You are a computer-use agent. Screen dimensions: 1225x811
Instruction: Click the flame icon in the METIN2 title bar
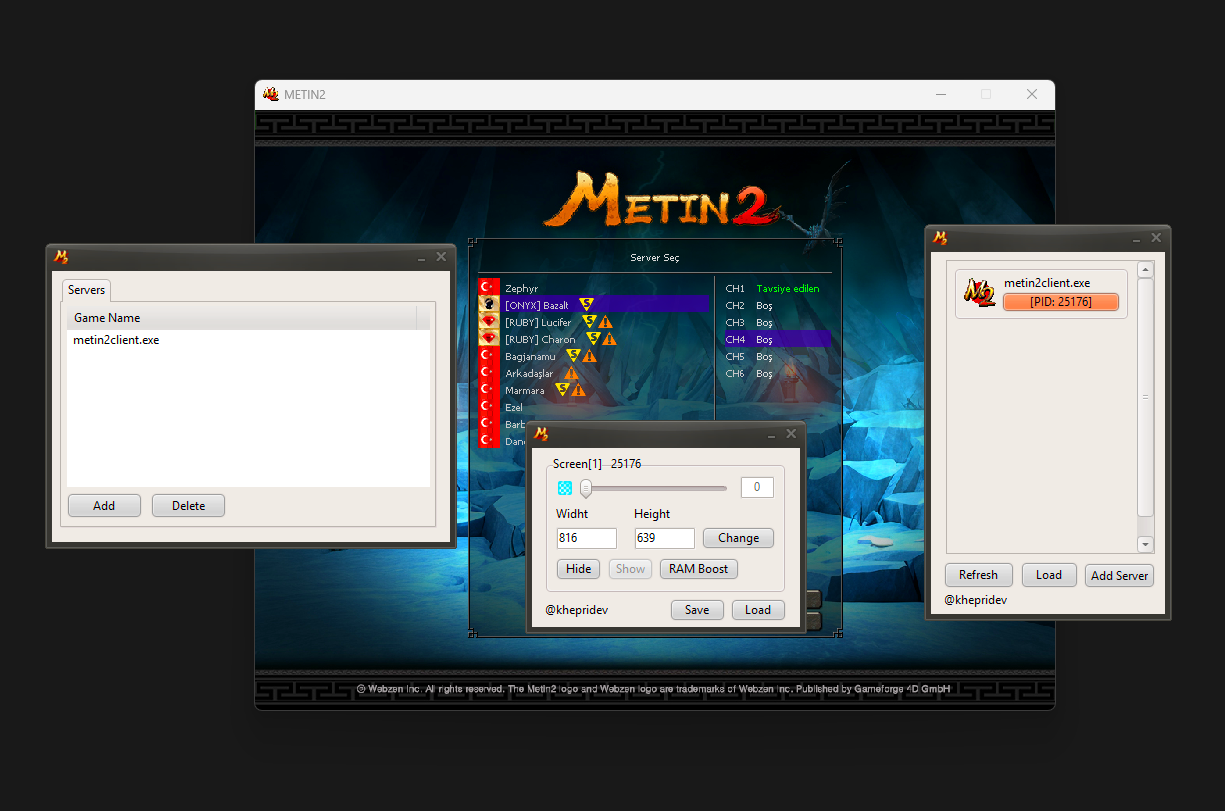point(270,94)
